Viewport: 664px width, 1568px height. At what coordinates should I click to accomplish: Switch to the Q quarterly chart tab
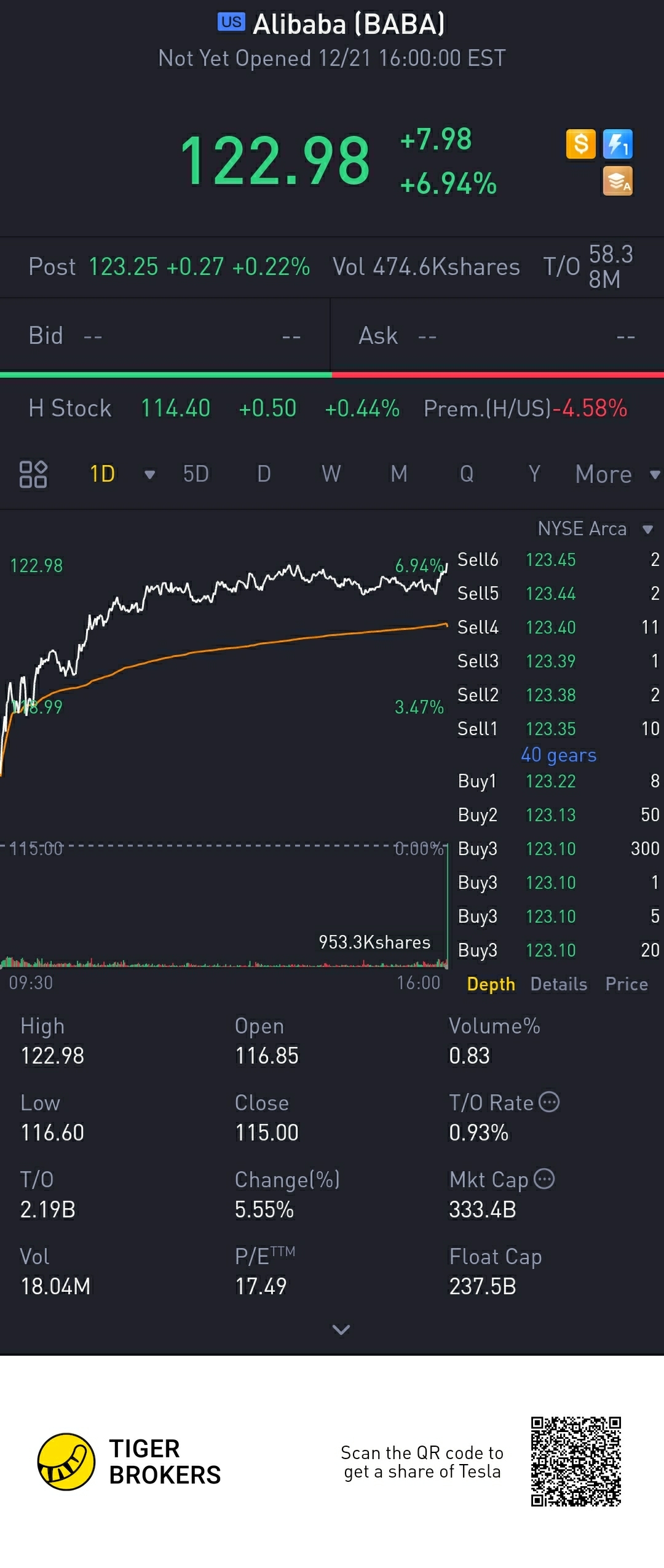tap(467, 474)
